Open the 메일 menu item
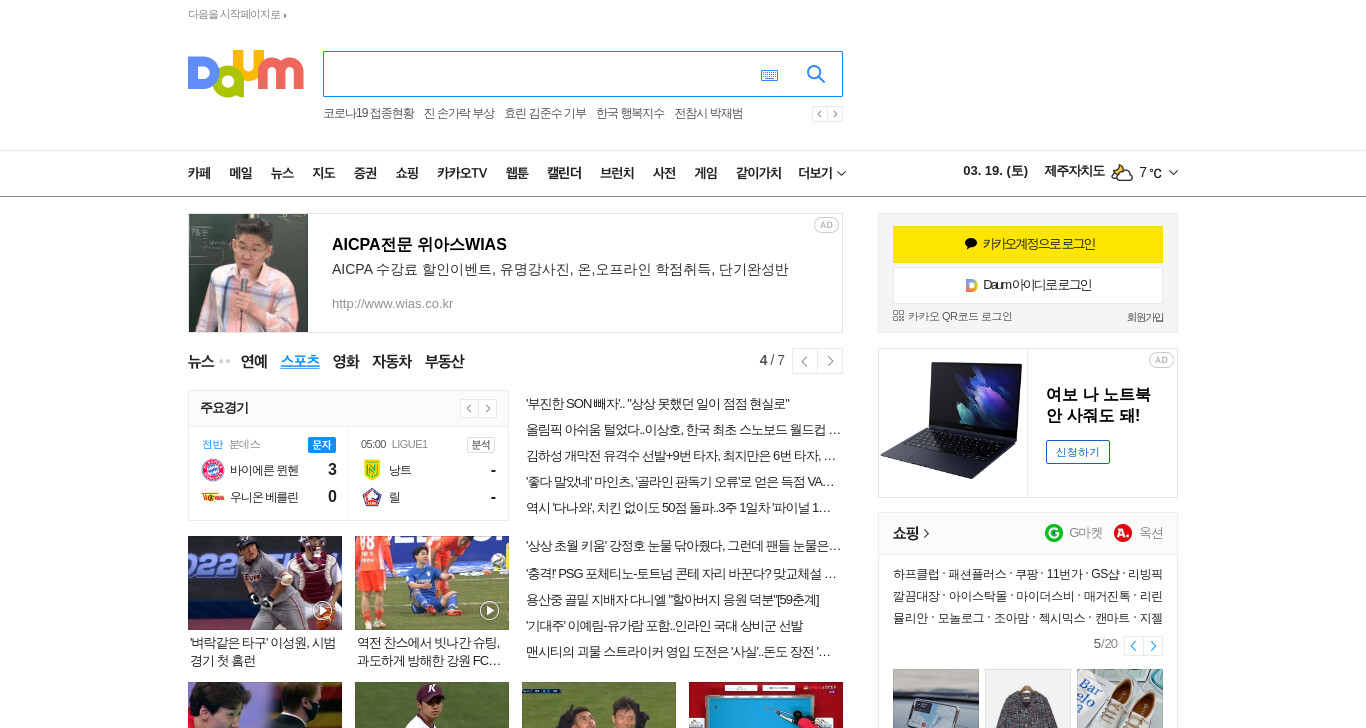 (241, 173)
